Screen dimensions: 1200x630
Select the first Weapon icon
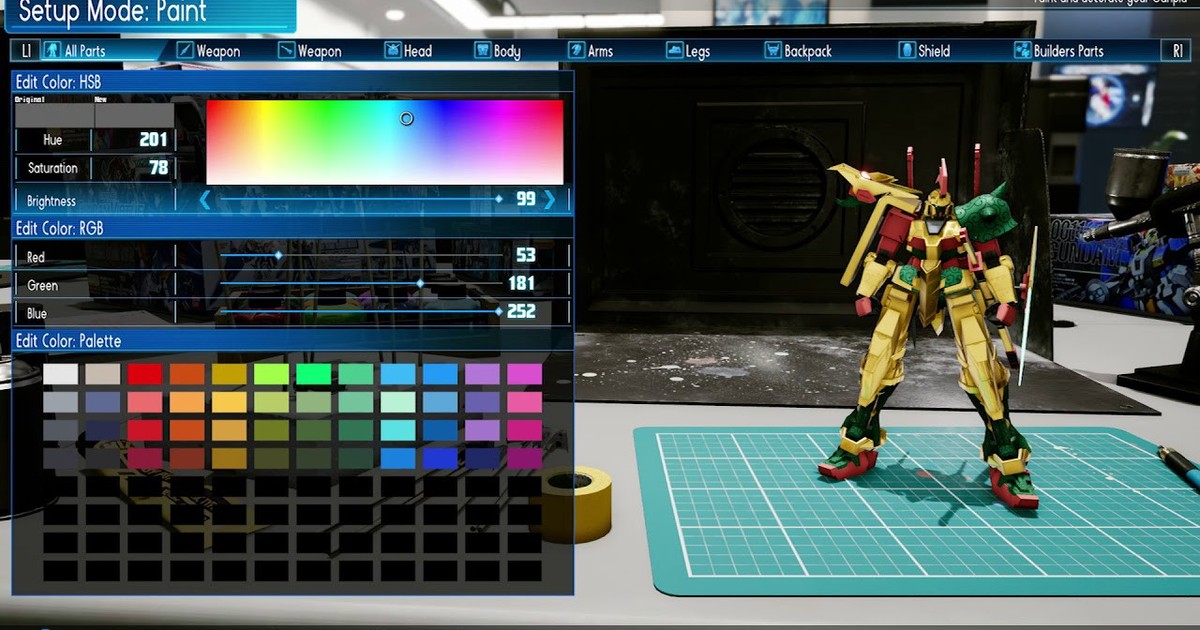coord(185,51)
